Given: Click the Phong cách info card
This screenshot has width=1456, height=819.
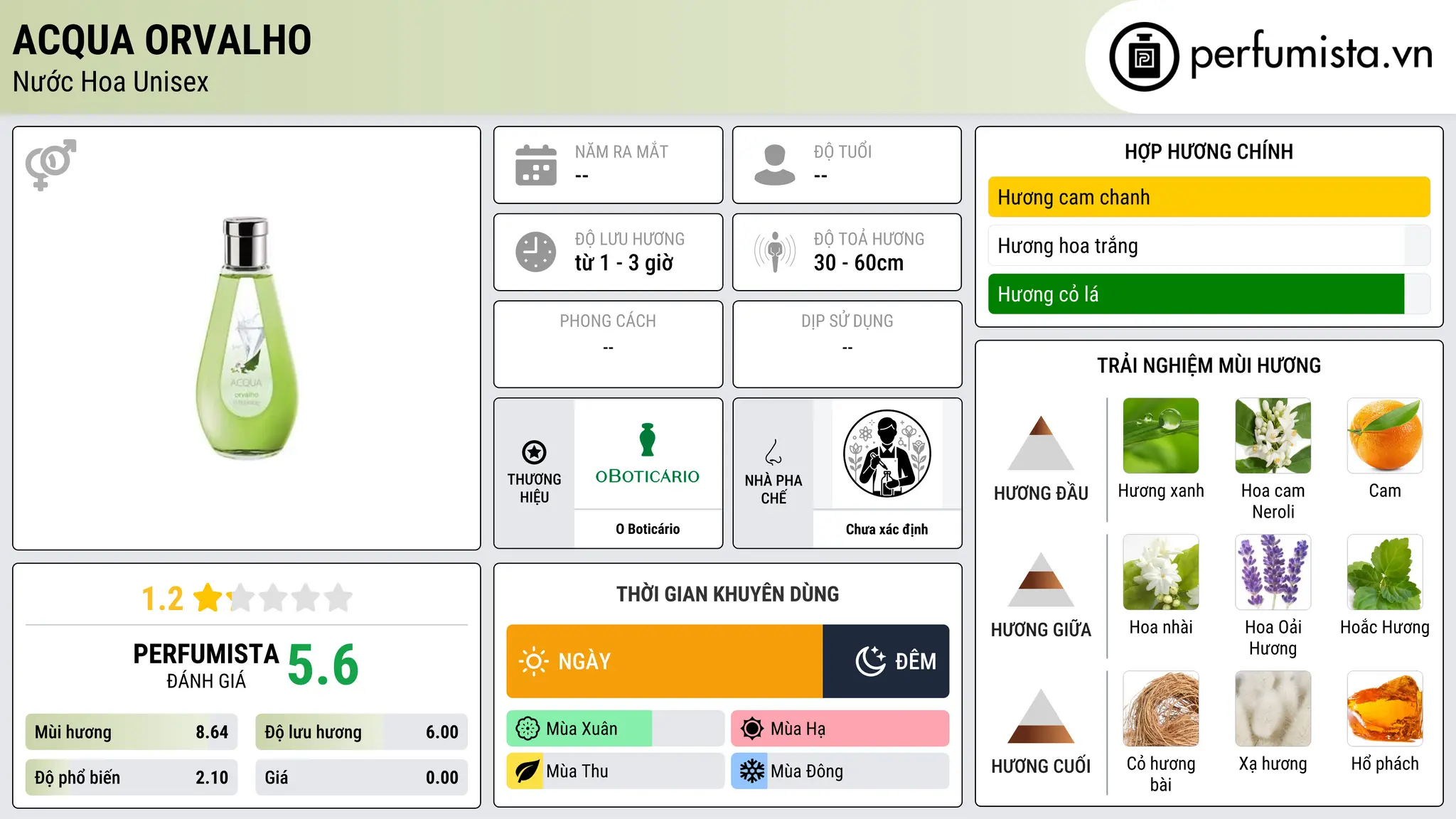Looking at the screenshot, I should pyautogui.click(x=608, y=344).
